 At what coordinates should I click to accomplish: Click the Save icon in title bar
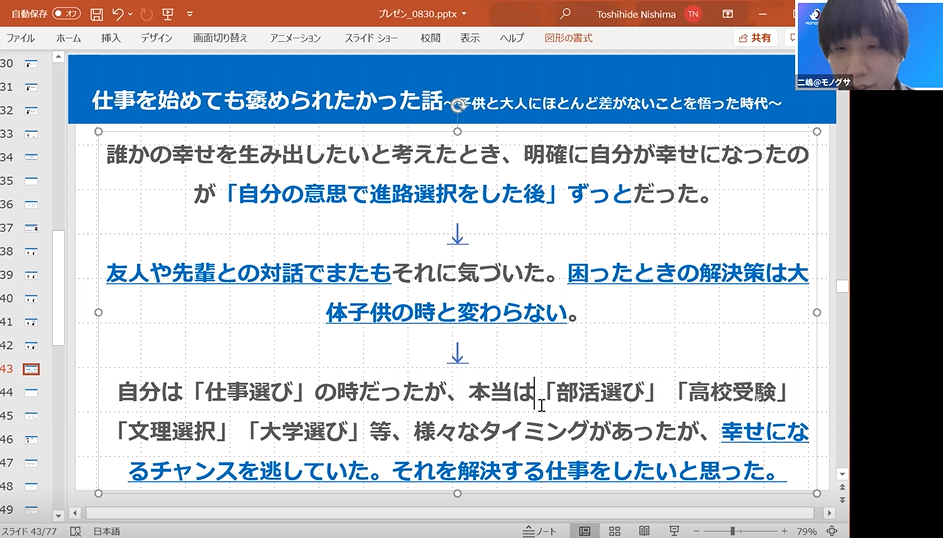[x=96, y=14]
